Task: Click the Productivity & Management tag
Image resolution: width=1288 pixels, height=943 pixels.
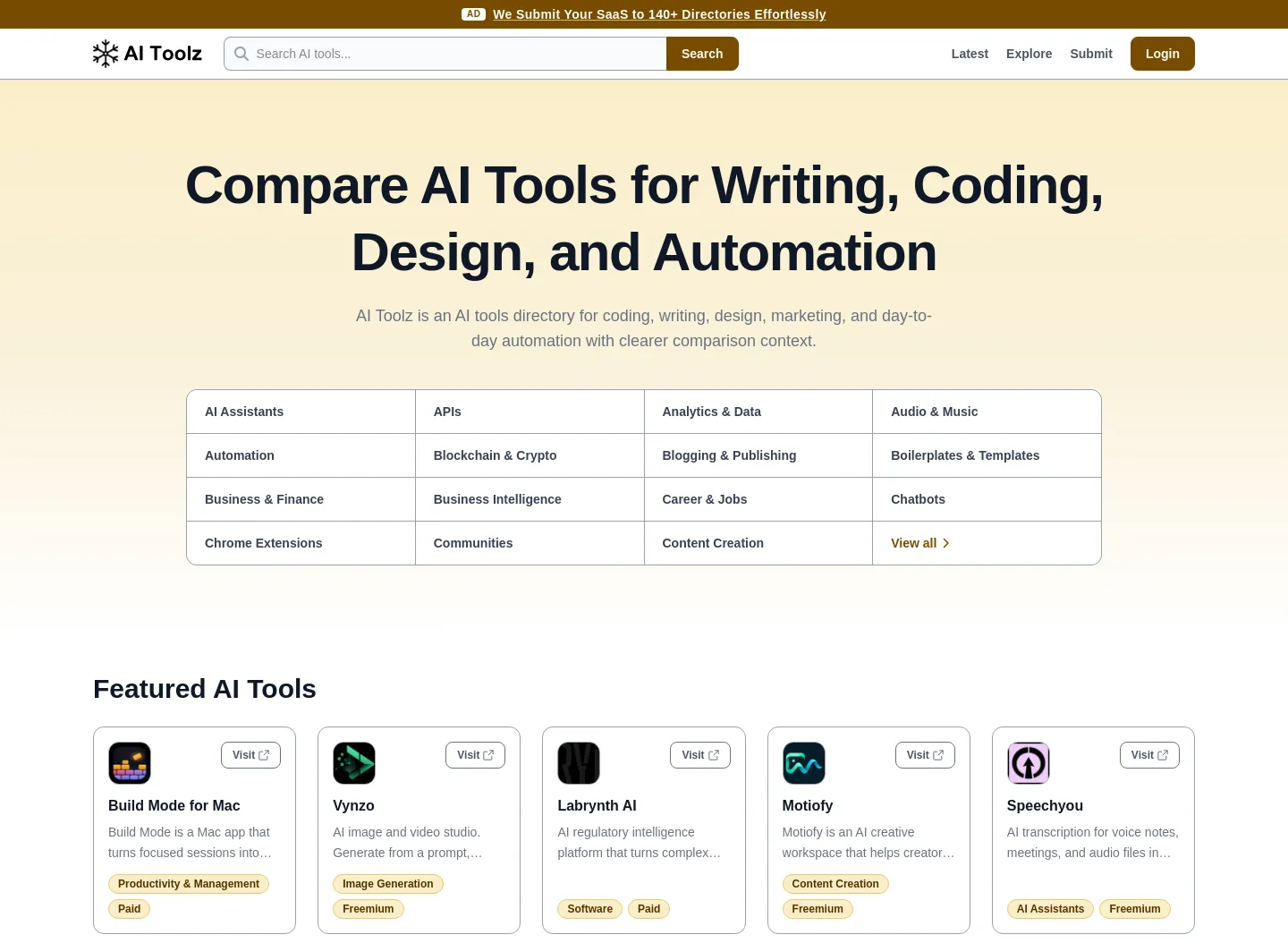Action: [x=189, y=884]
